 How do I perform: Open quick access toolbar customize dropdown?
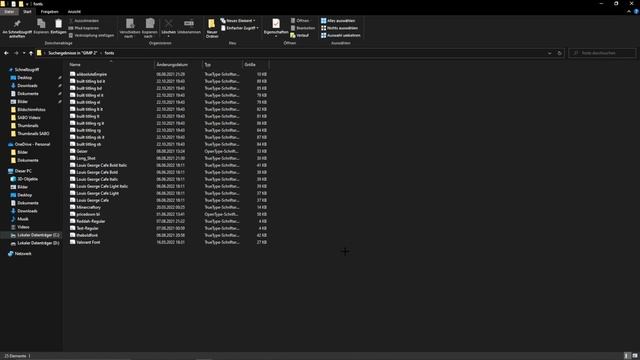tap(27, 4)
